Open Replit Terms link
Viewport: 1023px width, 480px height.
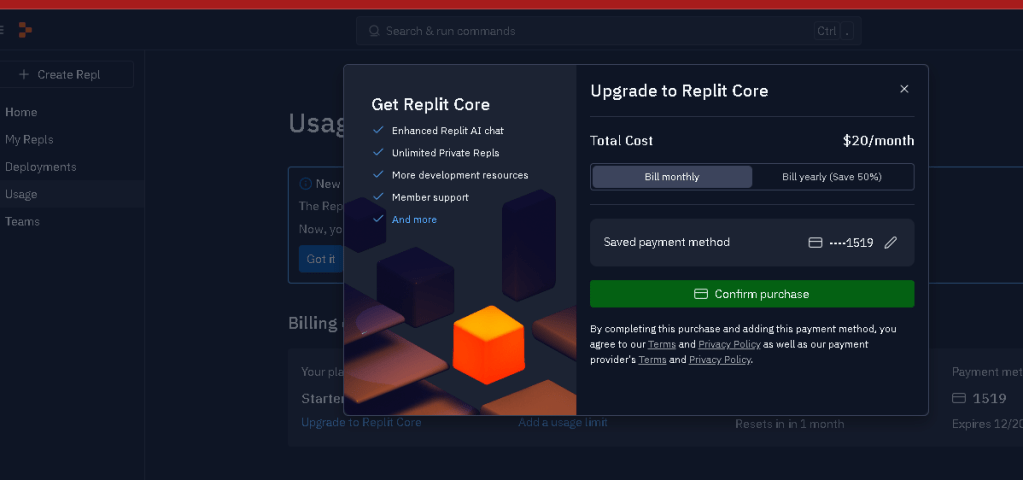pyautogui.click(x=662, y=344)
